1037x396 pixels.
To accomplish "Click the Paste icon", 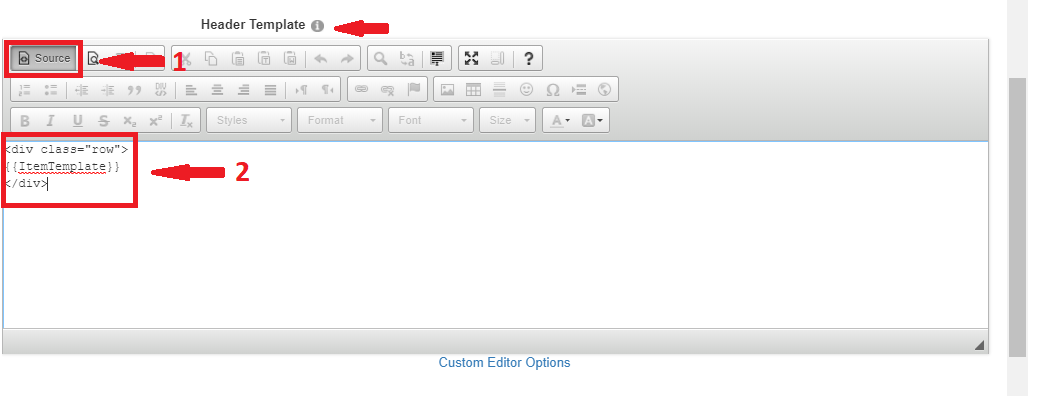I will (238, 58).
